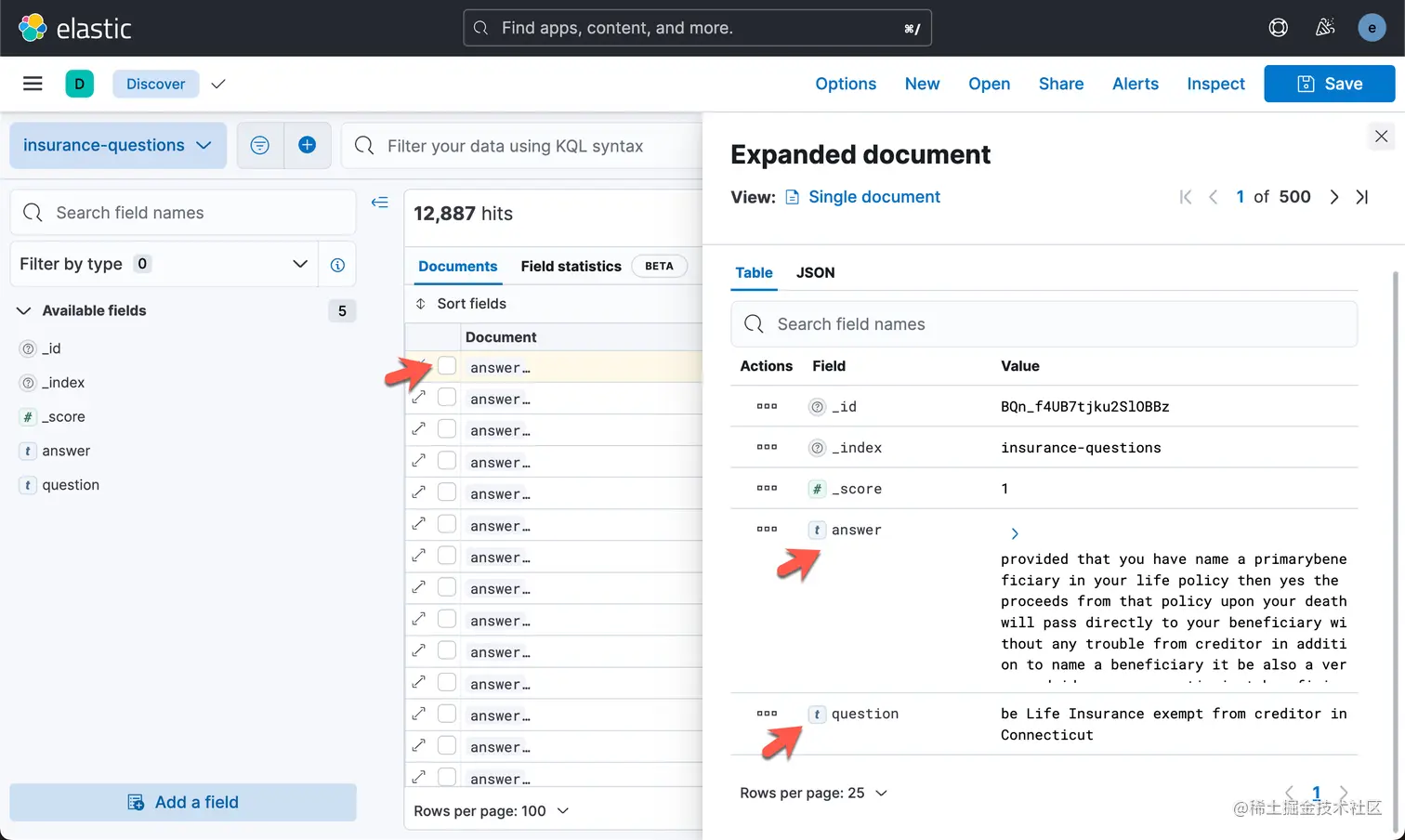The image size is (1405, 840).
Task: Open actions menu for _score field
Action: pyautogui.click(x=767, y=488)
